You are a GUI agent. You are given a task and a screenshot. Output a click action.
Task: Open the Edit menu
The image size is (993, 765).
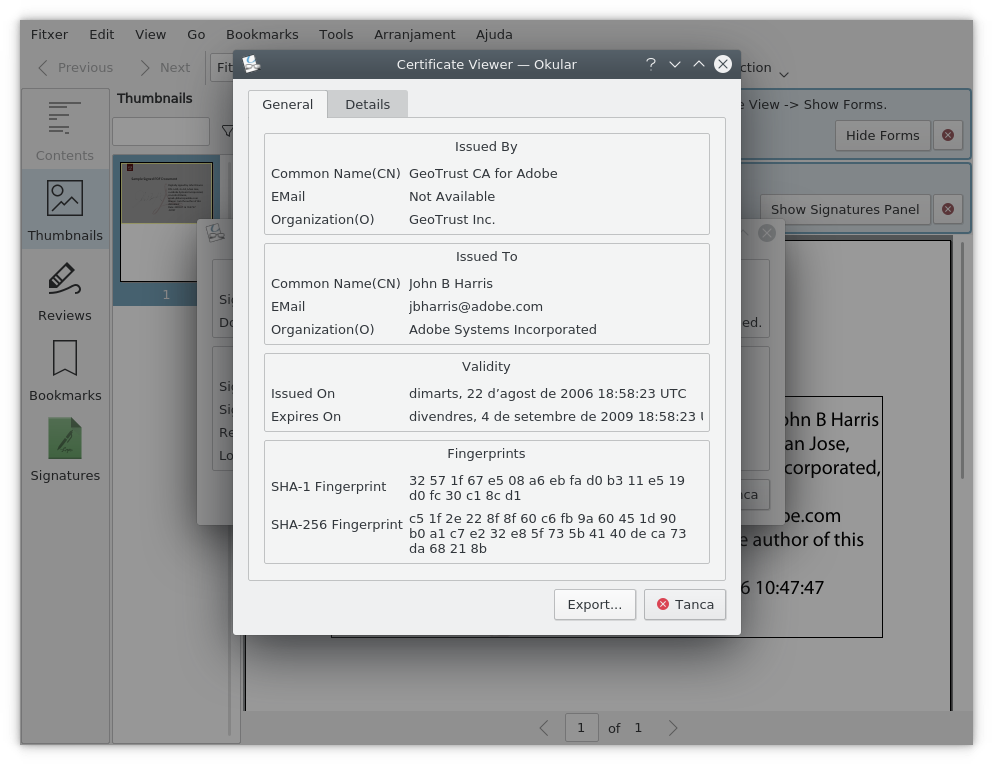point(101,34)
